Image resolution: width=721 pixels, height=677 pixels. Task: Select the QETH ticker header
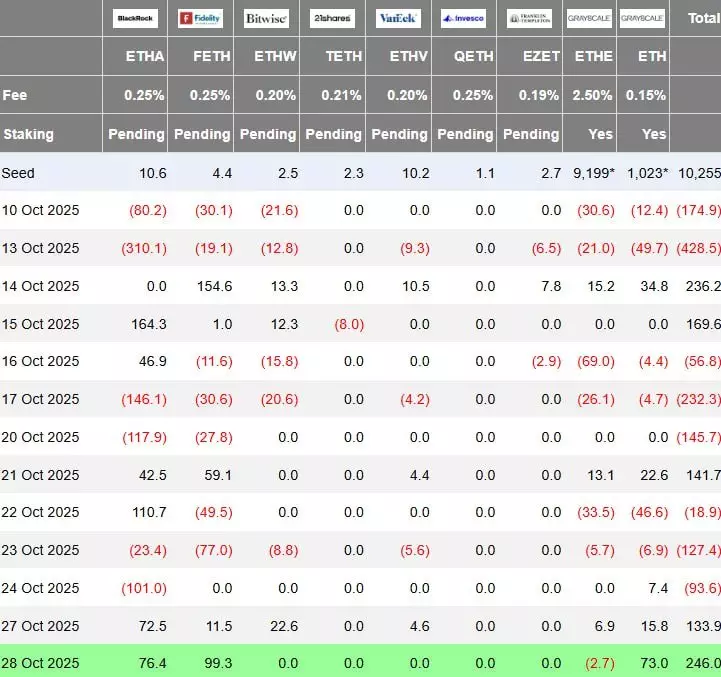coord(473,57)
